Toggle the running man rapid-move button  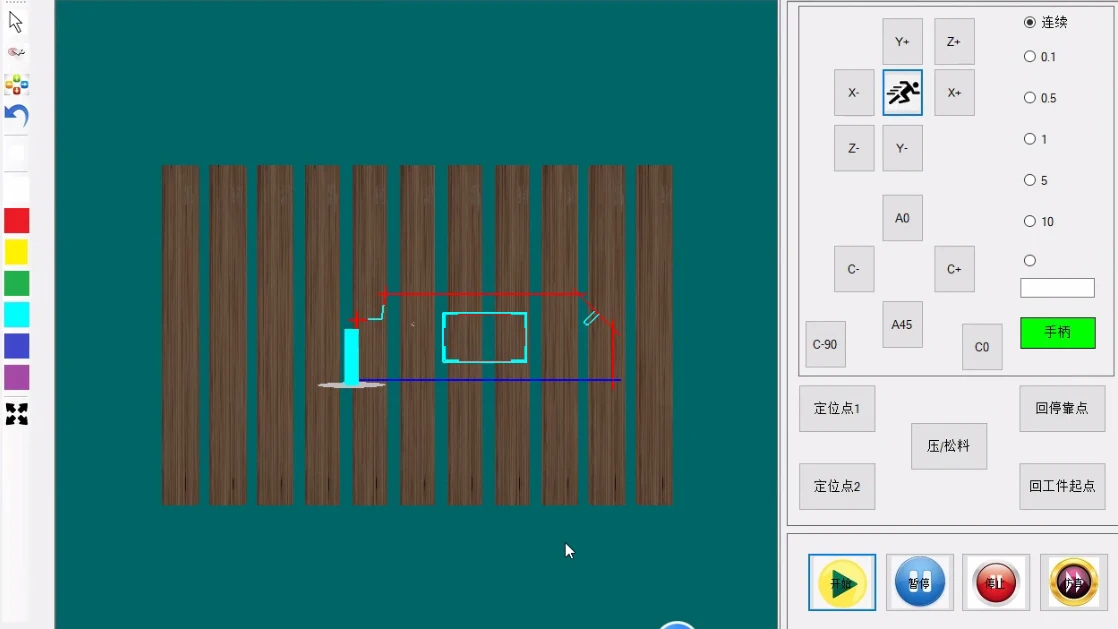(902, 93)
